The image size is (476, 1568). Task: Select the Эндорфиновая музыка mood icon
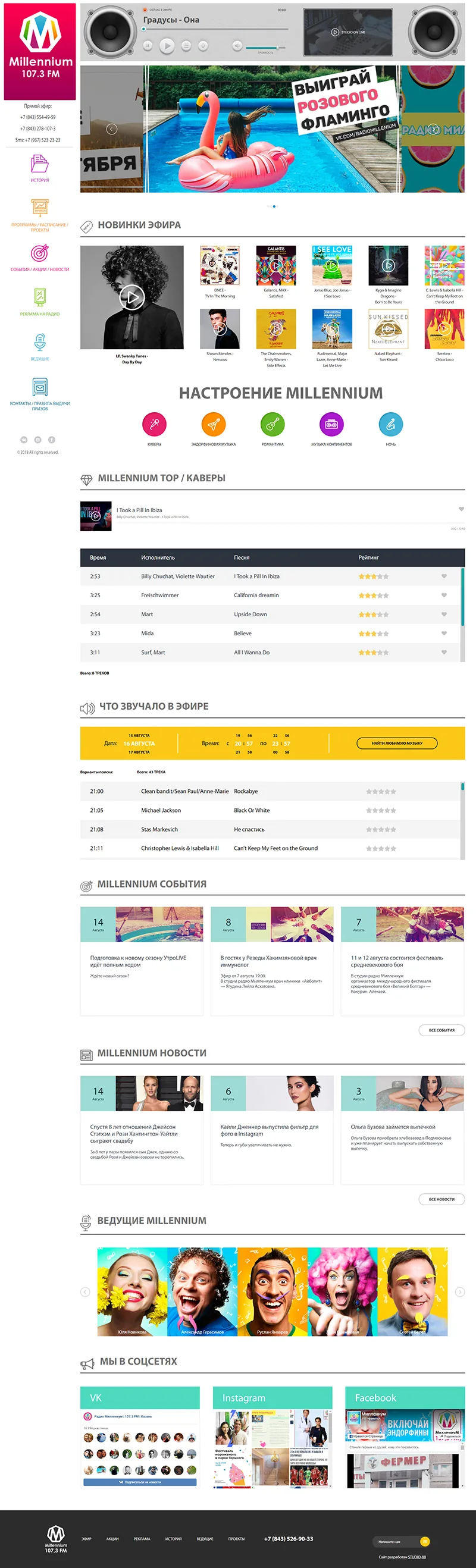click(x=213, y=424)
